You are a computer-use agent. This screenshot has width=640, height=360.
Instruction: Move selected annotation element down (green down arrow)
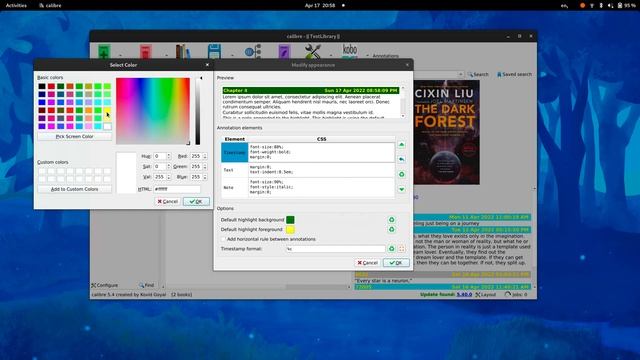point(402,189)
